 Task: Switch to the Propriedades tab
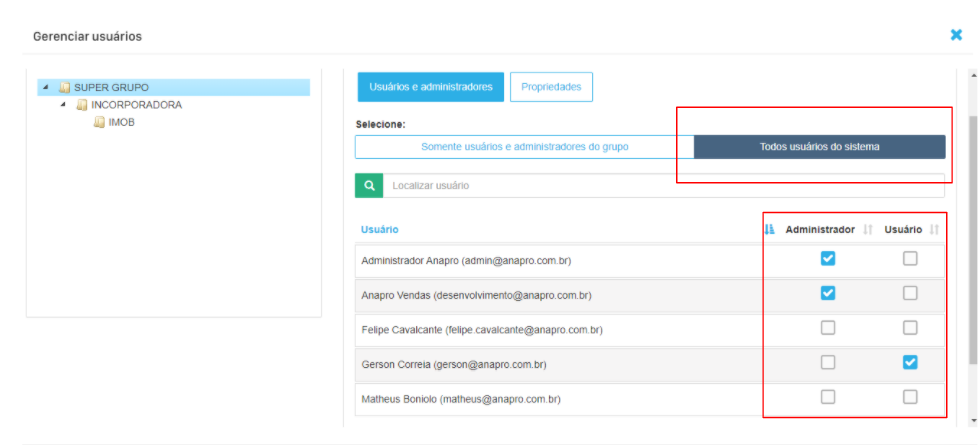click(x=551, y=87)
